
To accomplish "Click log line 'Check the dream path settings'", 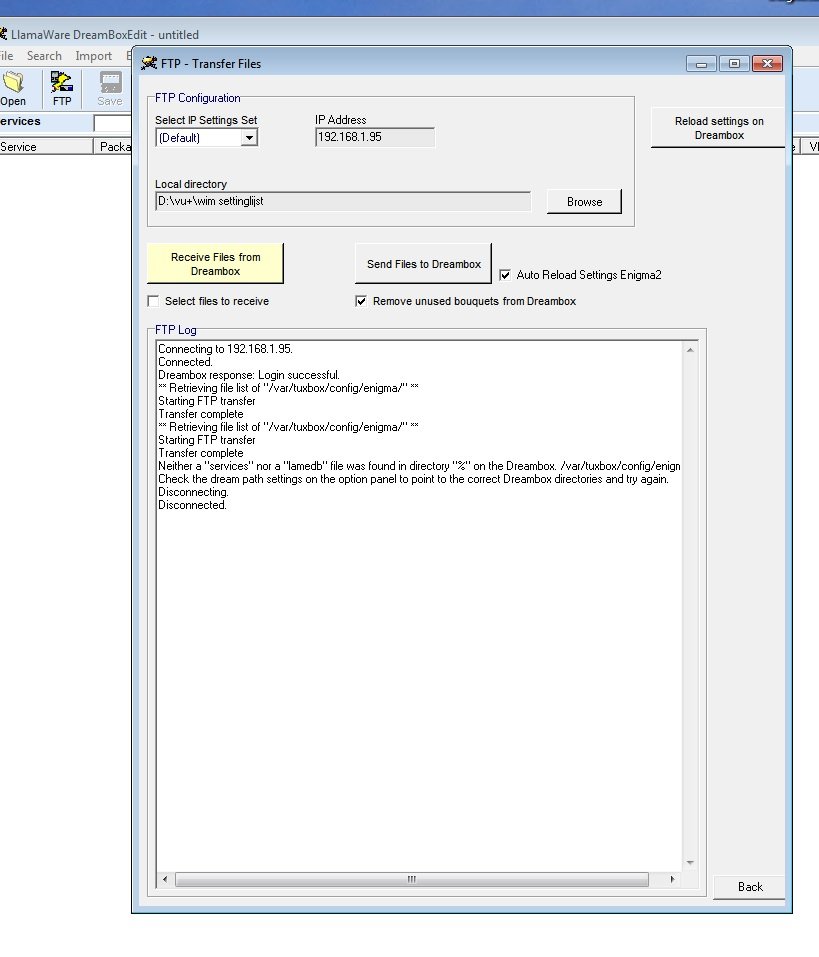I will click(x=413, y=479).
